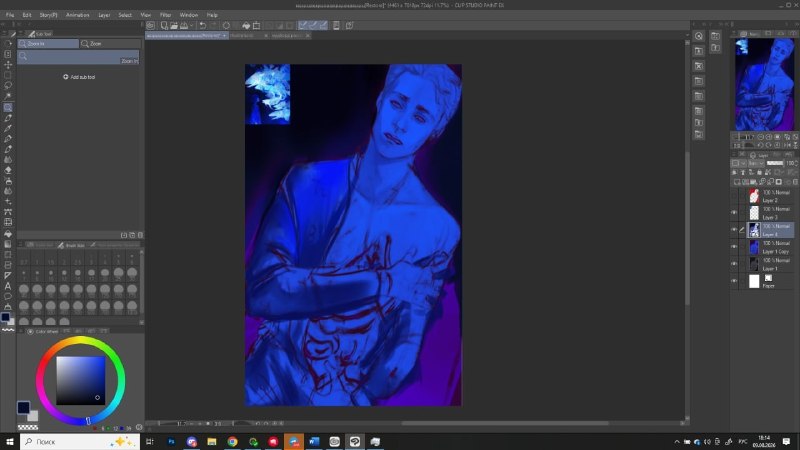Select the Text tool in toolbox
Viewport: 800px width, 450px height.
click(x=8, y=286)
